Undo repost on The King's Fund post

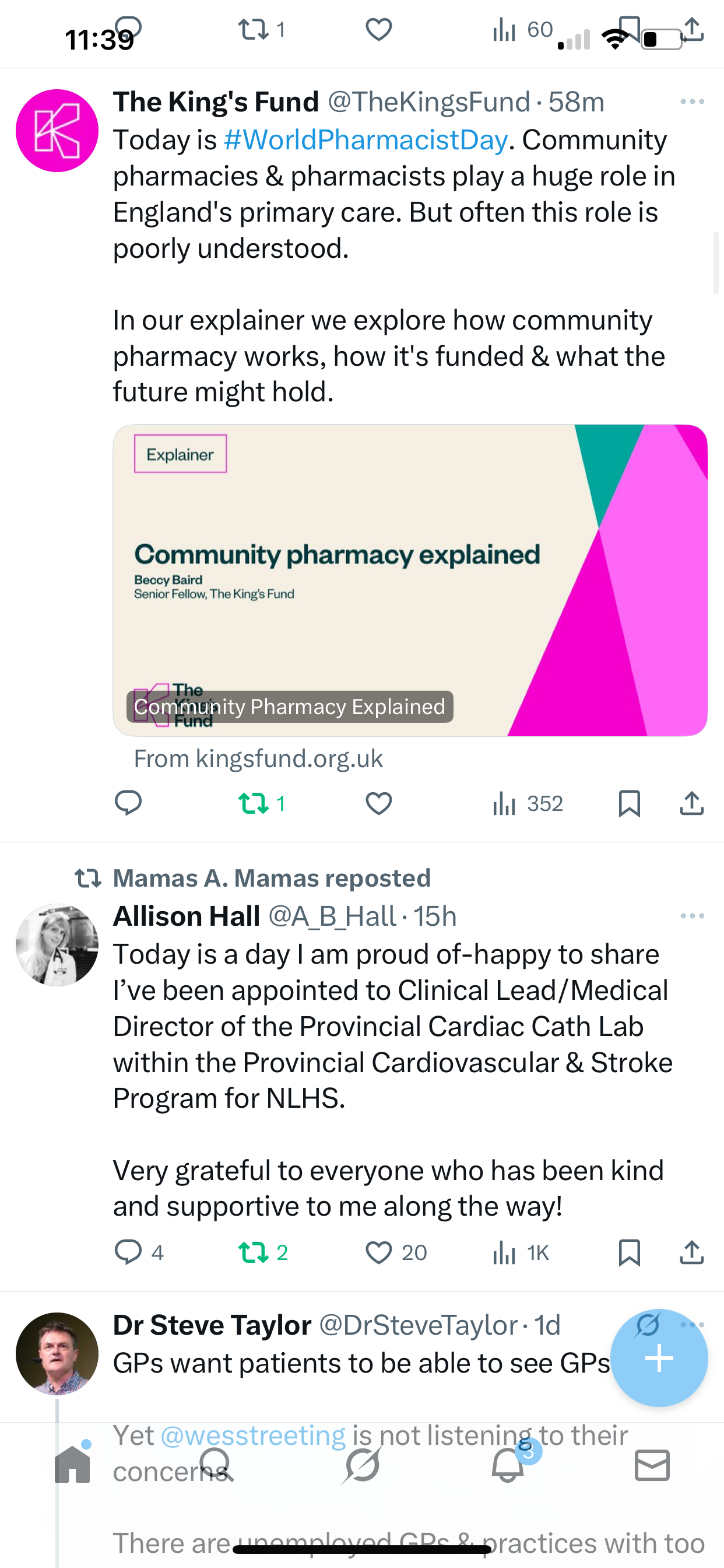[254, 803]
